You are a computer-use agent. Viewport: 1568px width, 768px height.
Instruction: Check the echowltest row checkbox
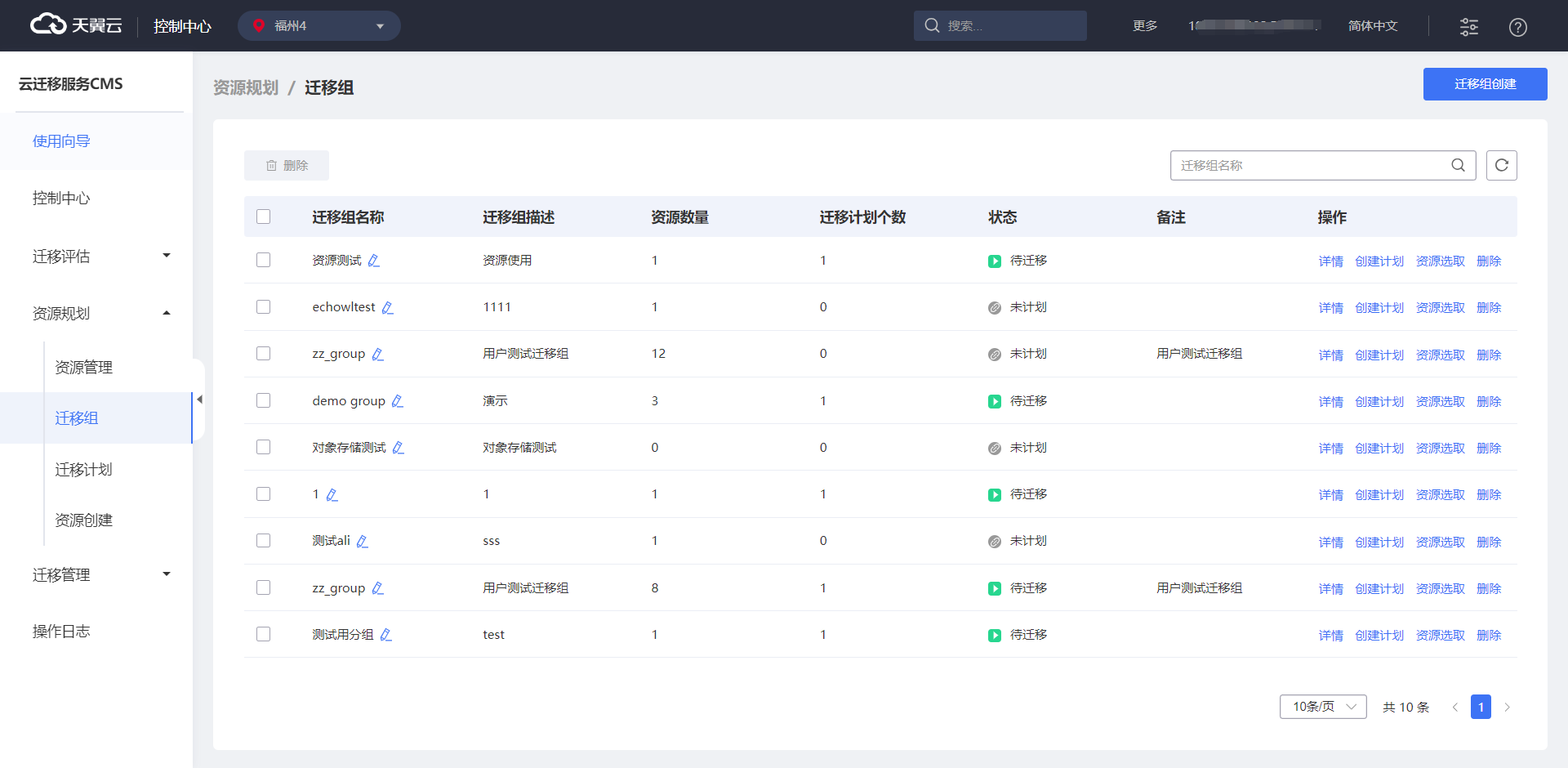pyautogui.click(x=263, y=306)
